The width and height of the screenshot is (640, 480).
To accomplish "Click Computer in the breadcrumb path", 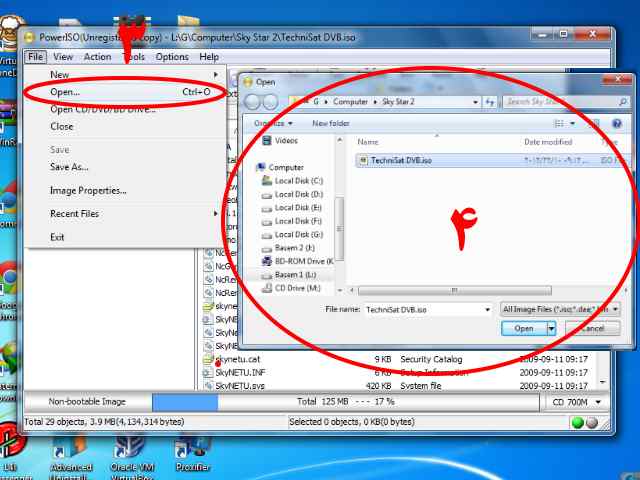I will click(x=350, y=102).
